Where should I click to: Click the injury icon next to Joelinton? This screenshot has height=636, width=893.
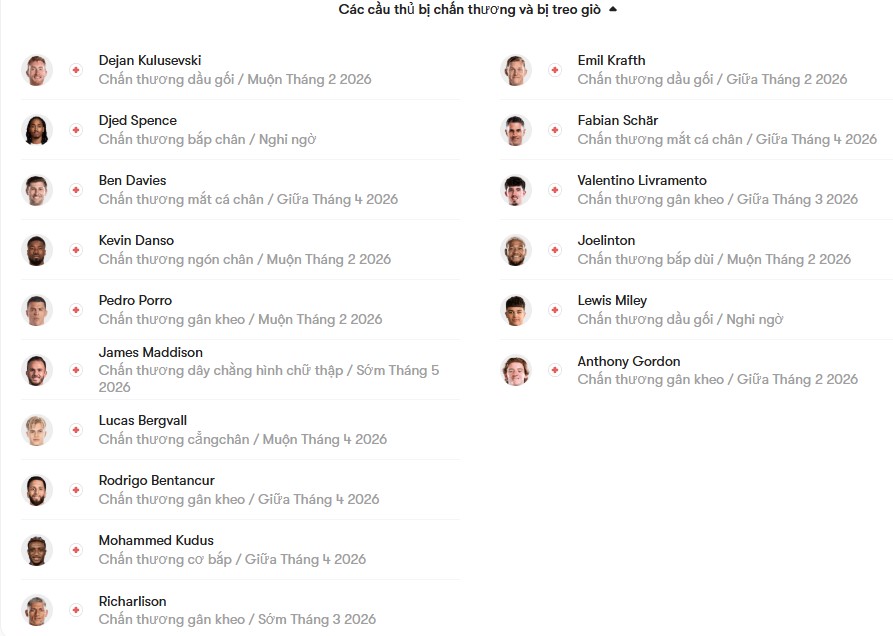point(555,250)
